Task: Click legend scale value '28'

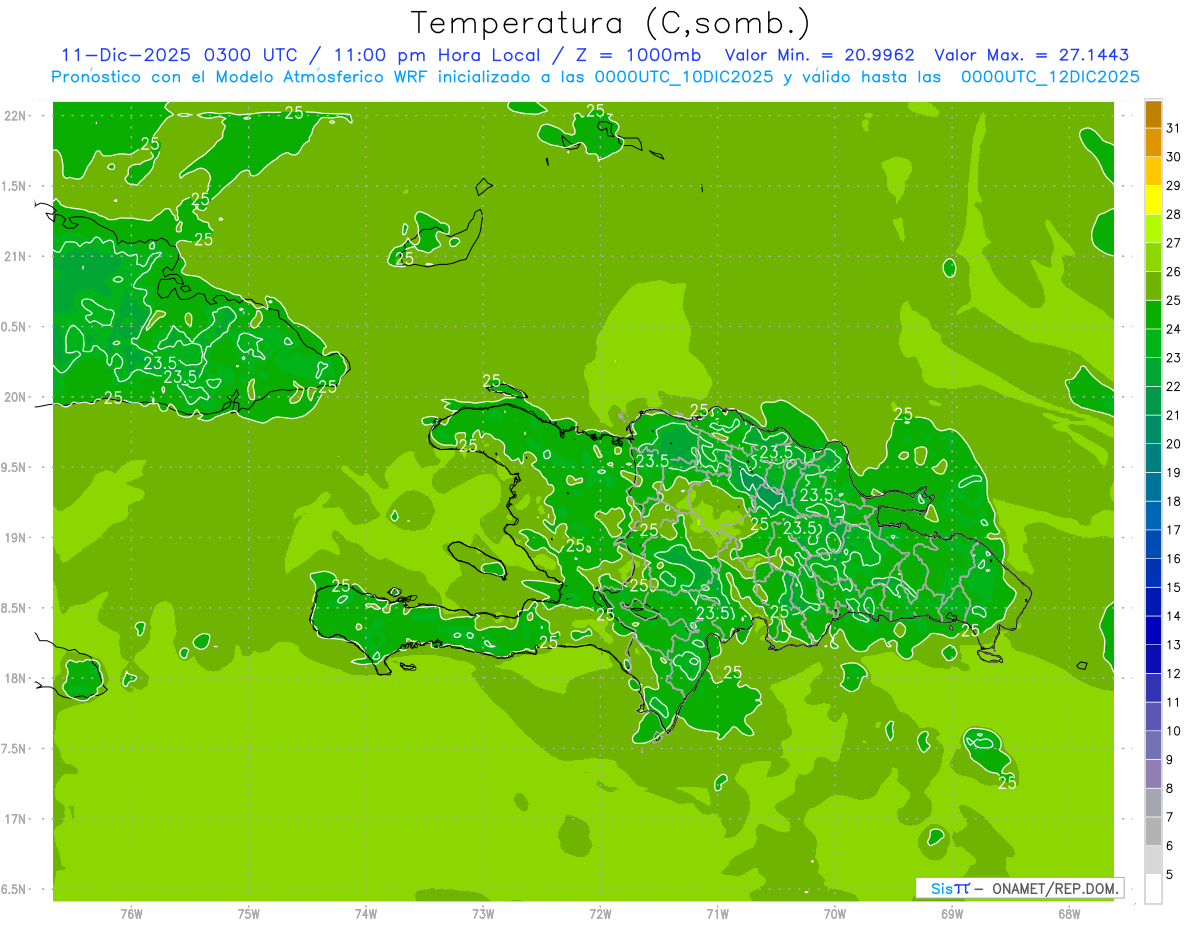Action: pyautogui.click(x=1174, y=214)
